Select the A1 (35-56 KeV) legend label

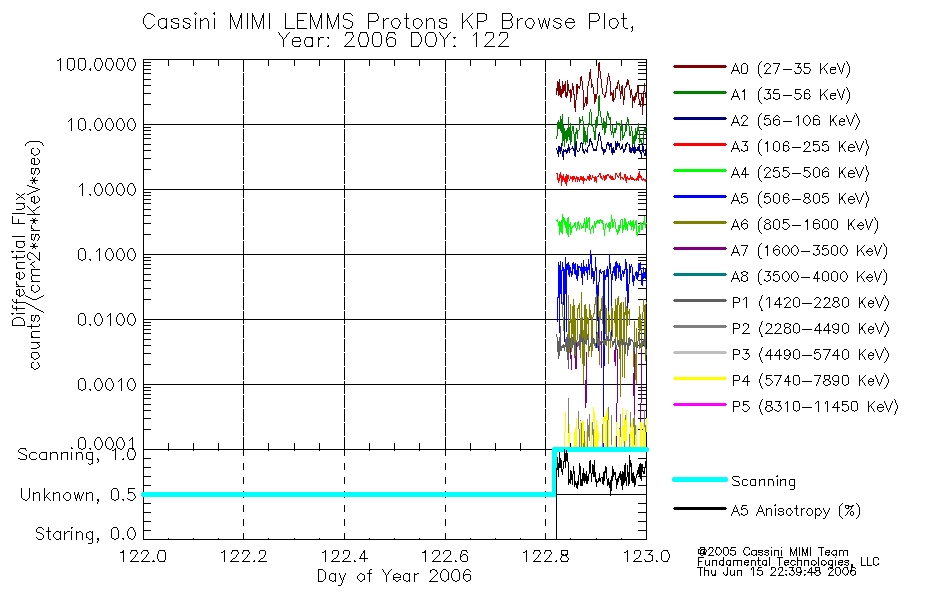[x=791, y=95]
